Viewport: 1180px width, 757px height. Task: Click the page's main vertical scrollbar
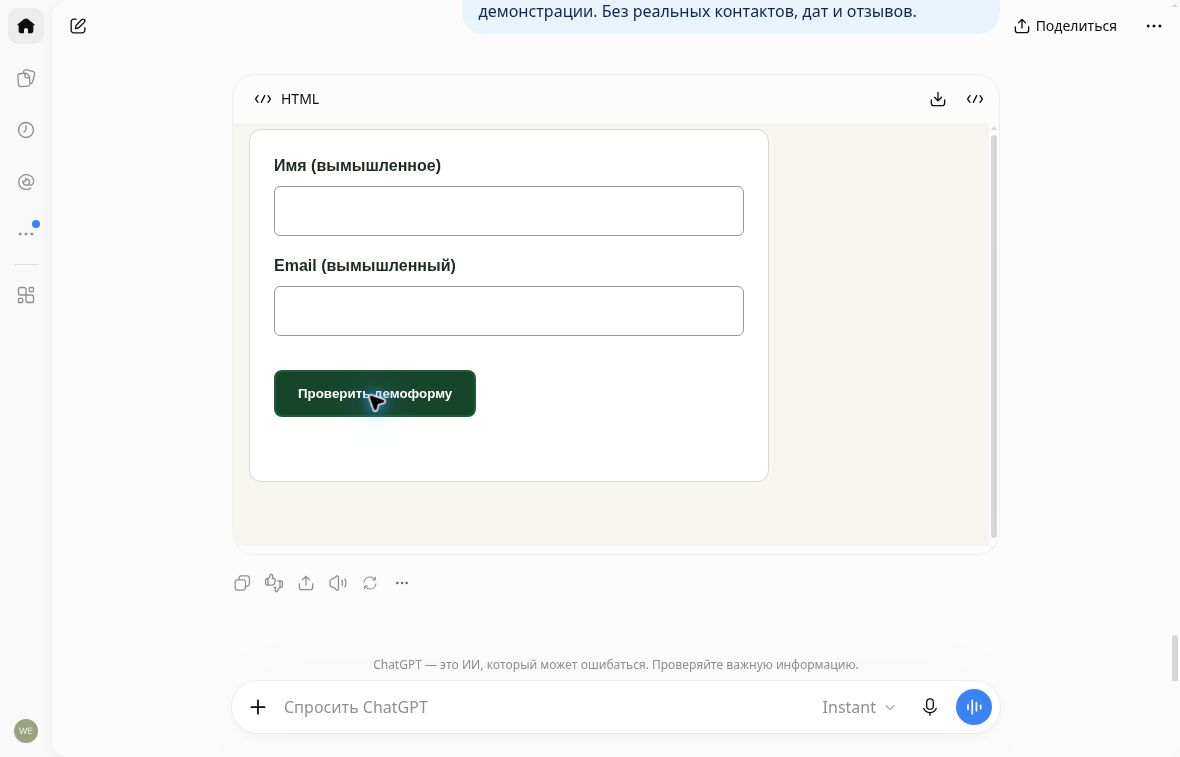tap(1174, 658)
